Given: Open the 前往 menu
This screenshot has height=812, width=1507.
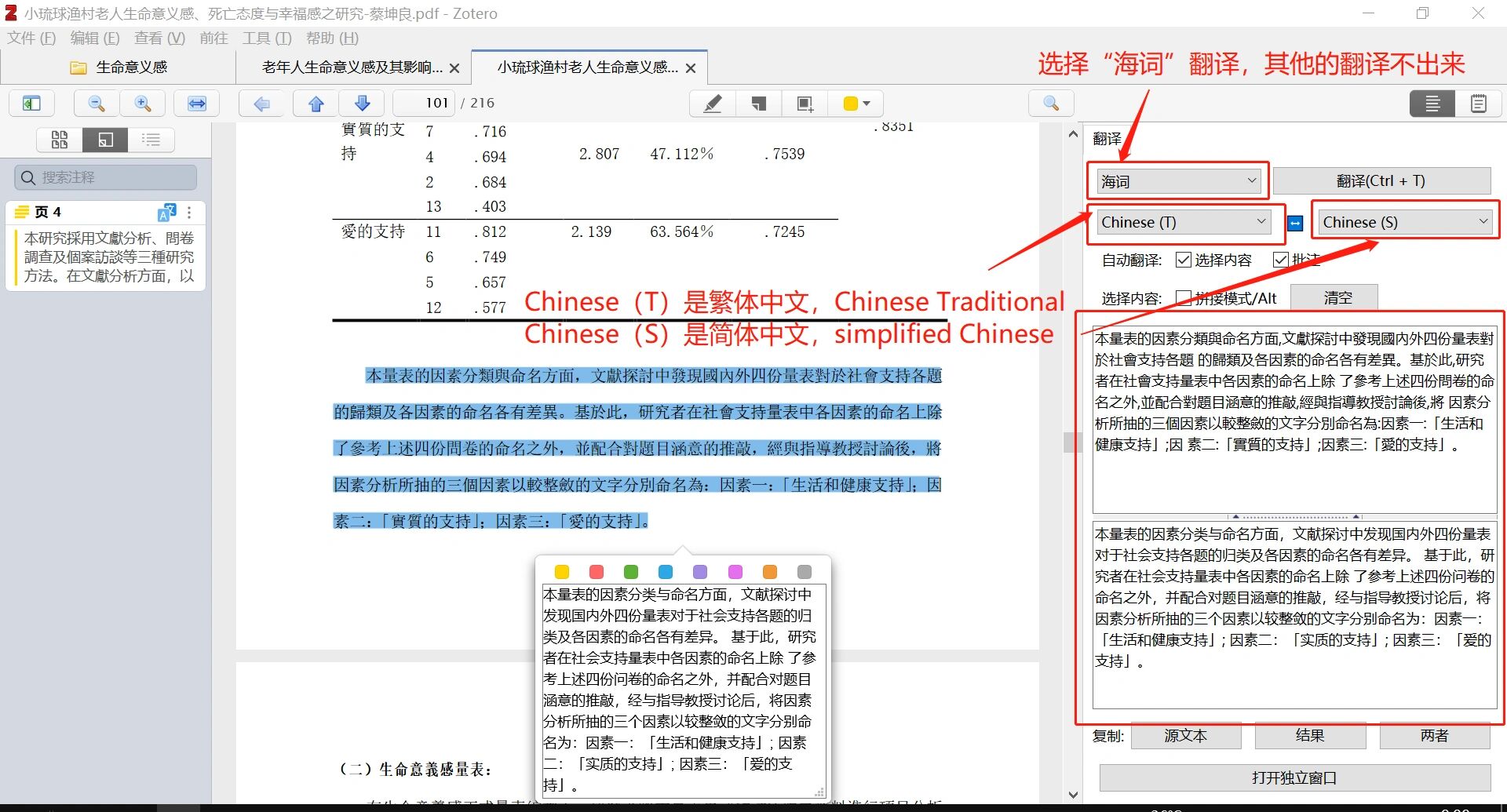Looking at the screenshot, I should tap(213, 38).
